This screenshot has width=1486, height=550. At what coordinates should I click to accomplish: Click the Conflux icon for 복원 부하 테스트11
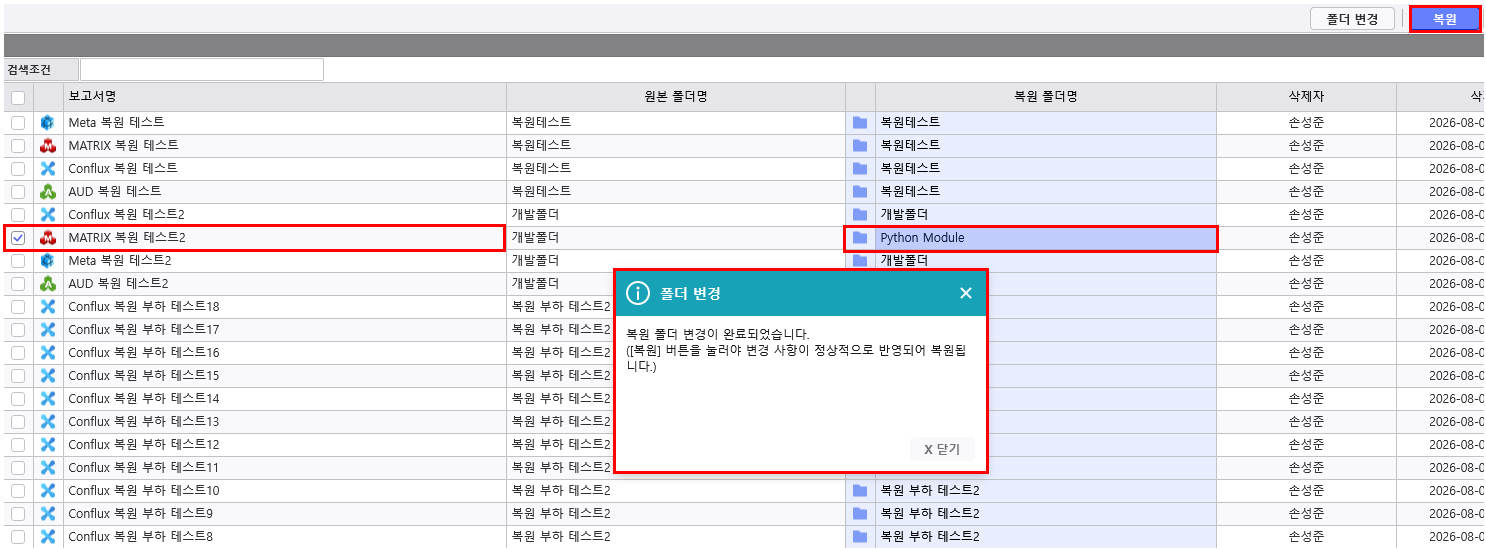(48, 467)
